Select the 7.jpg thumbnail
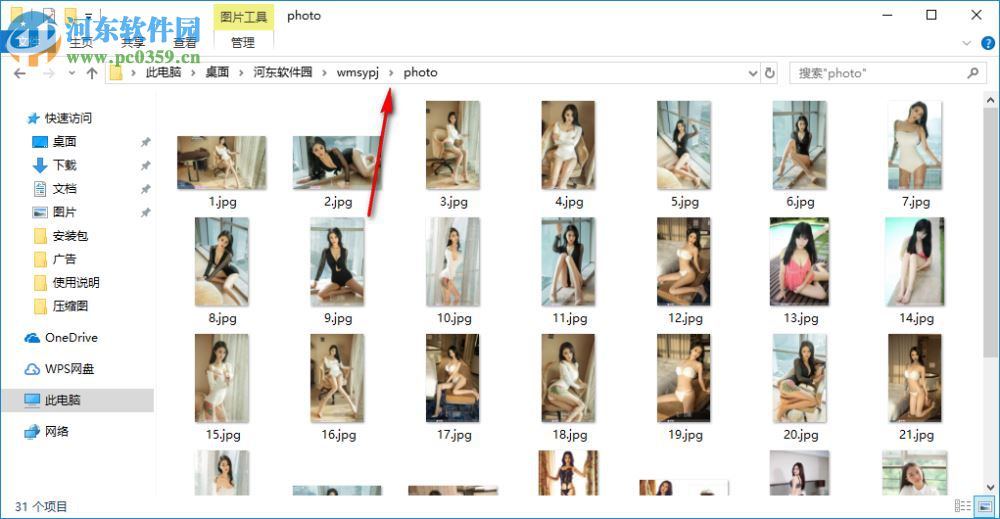Image resolution: width=1000 pixels, height=519 pixels. [x=915, y=145]
